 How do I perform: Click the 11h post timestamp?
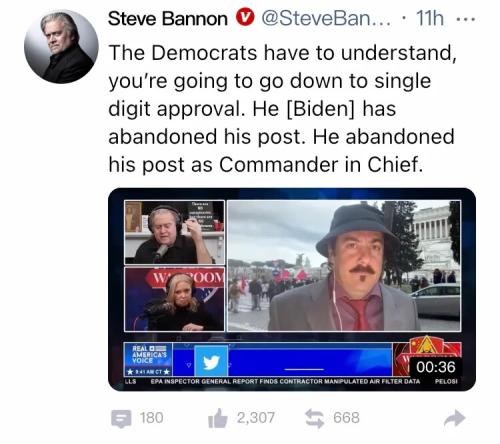pyautogui.click(x=430, y=18)
